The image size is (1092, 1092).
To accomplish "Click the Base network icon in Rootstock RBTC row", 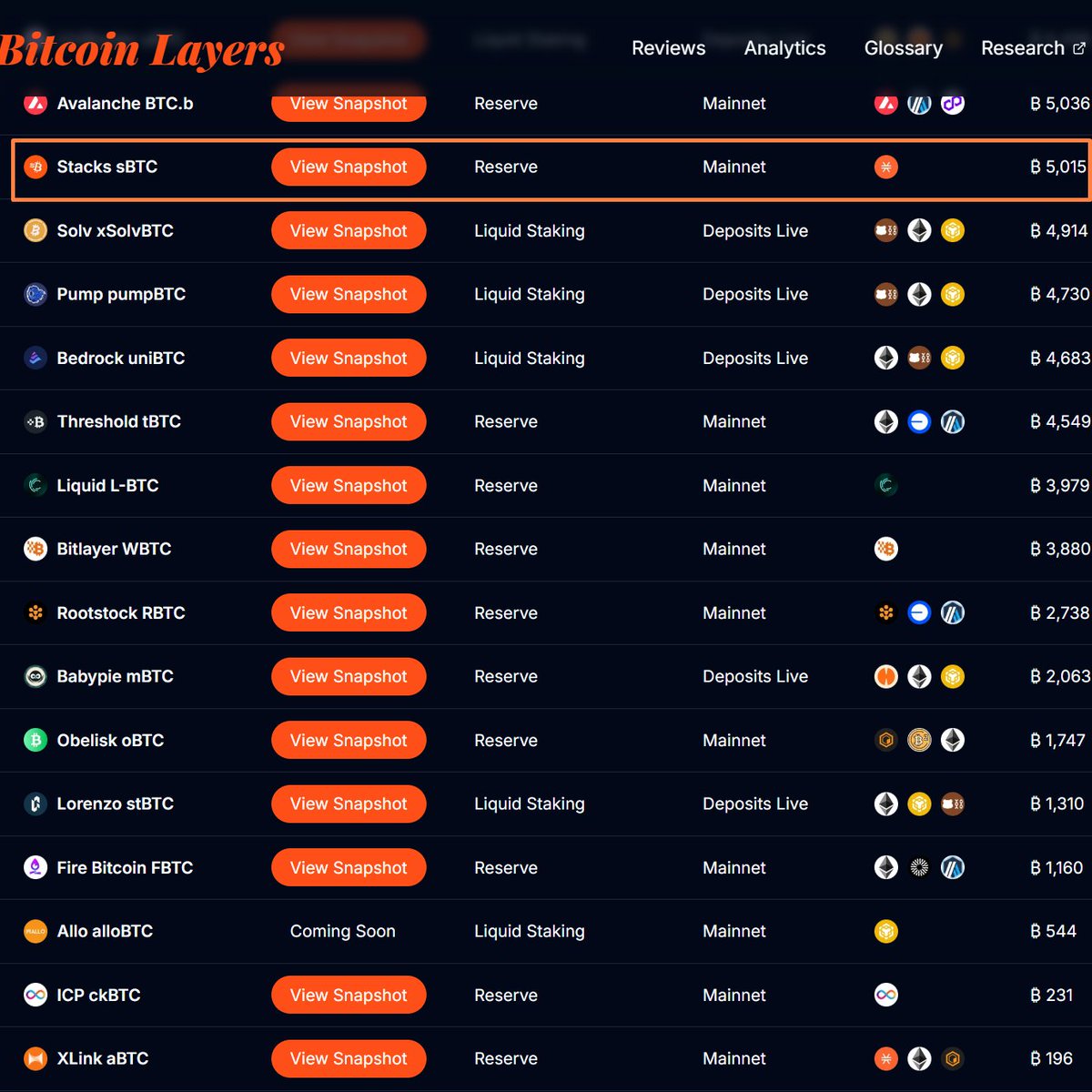I will point(919,613).
